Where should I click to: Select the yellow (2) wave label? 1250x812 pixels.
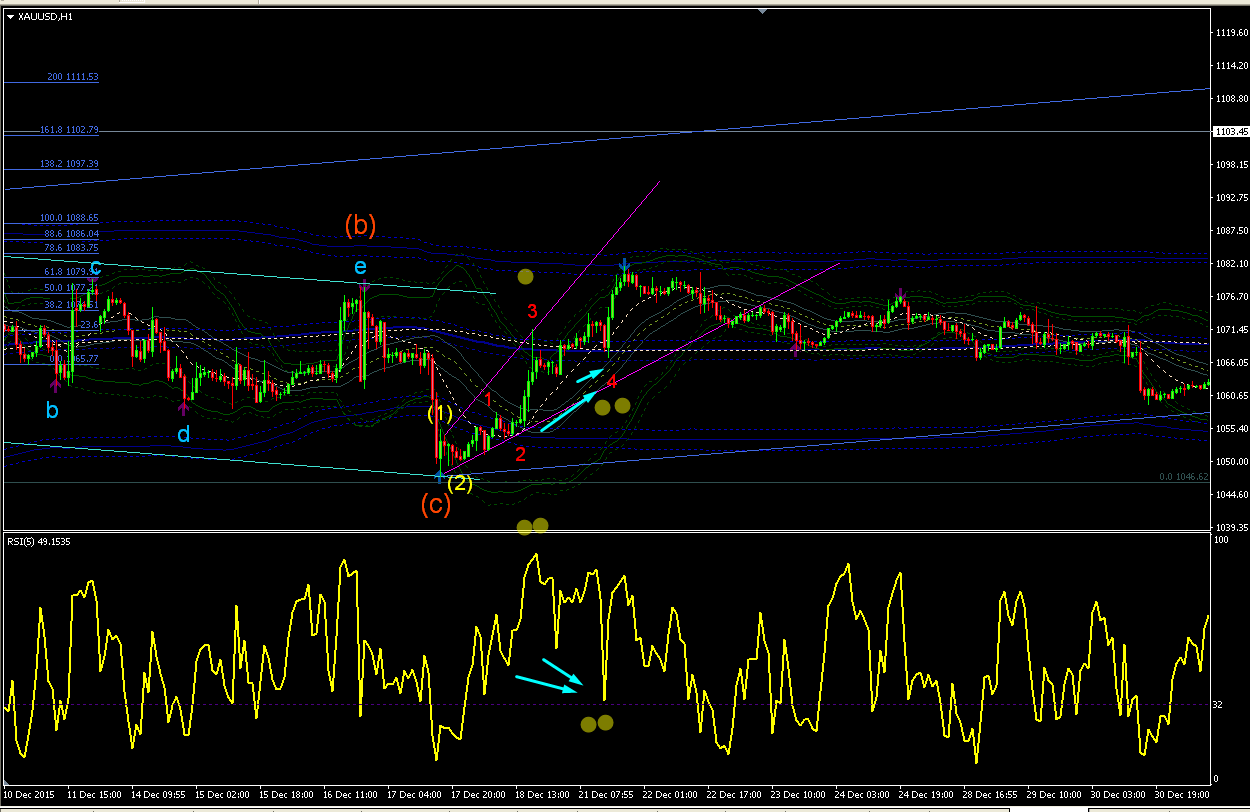click(460, 483)
